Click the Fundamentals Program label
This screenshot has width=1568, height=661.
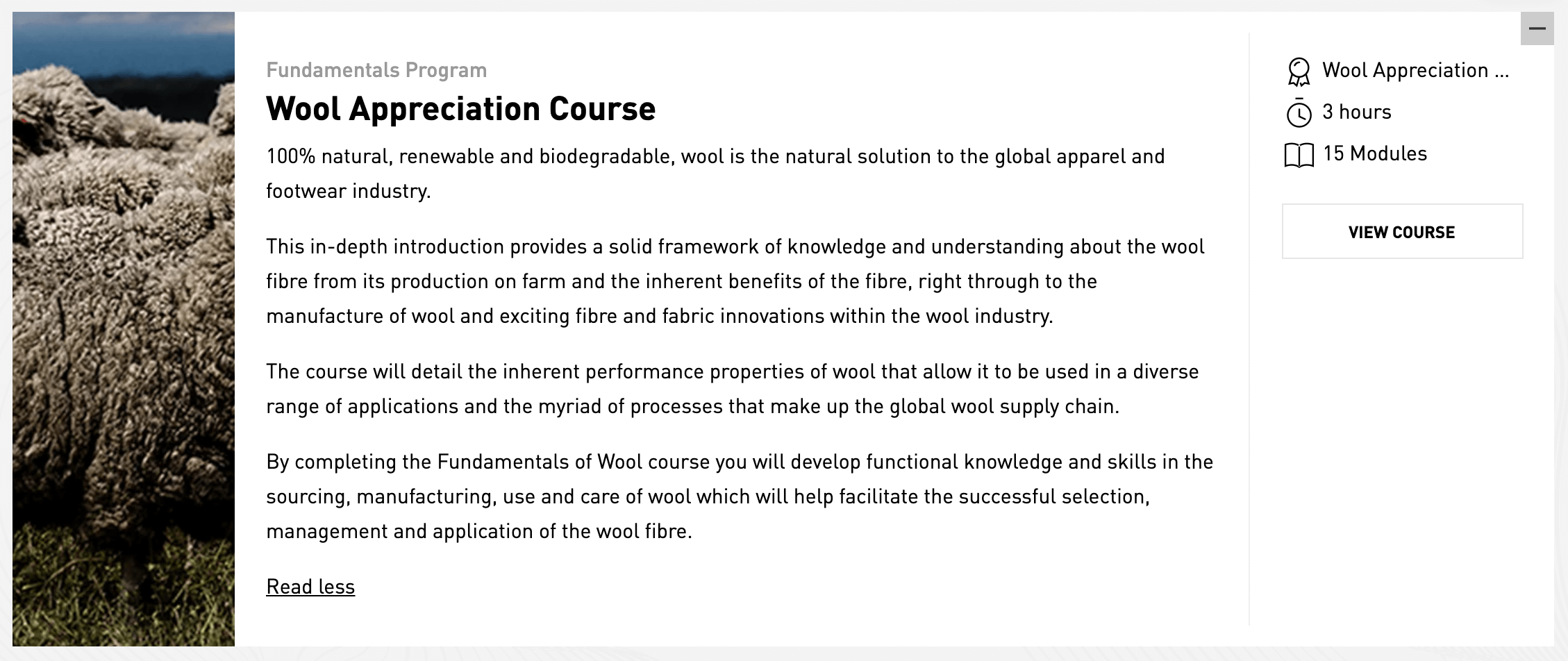(376, 70)
